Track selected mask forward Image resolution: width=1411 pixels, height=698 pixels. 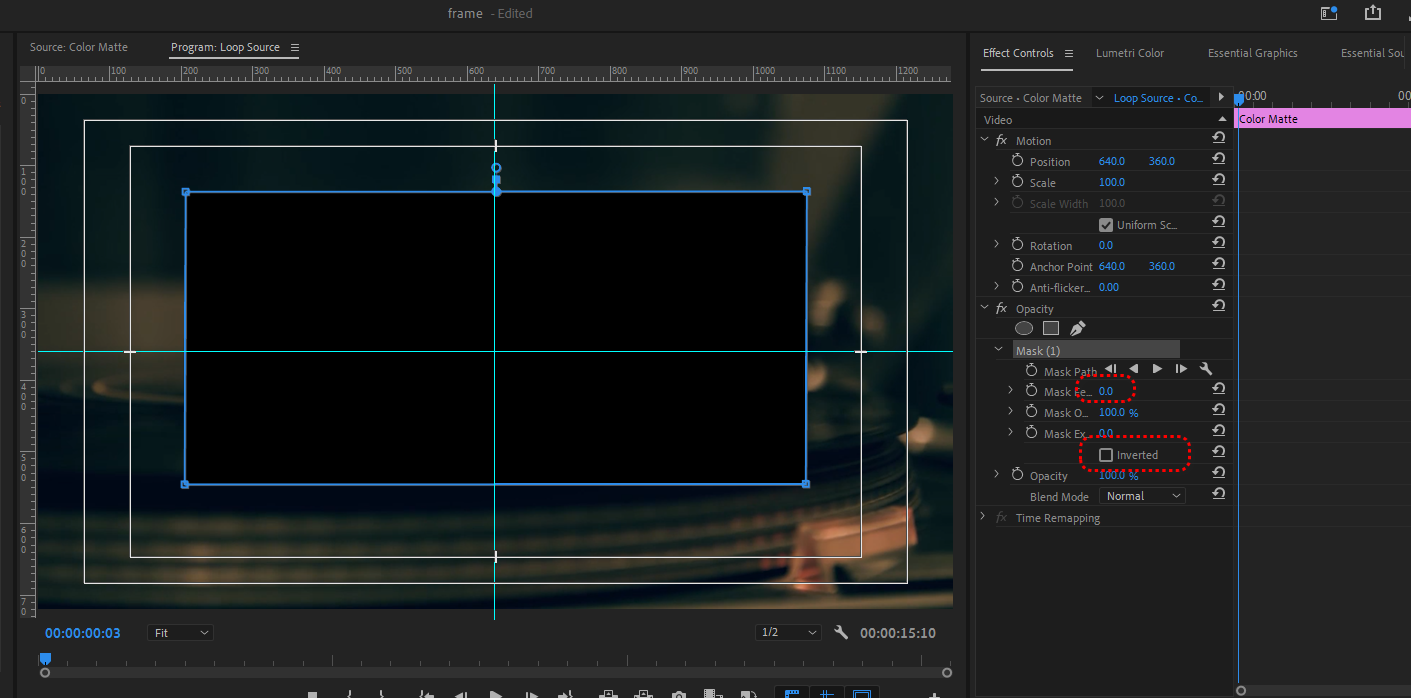(x=1157, y=369)
